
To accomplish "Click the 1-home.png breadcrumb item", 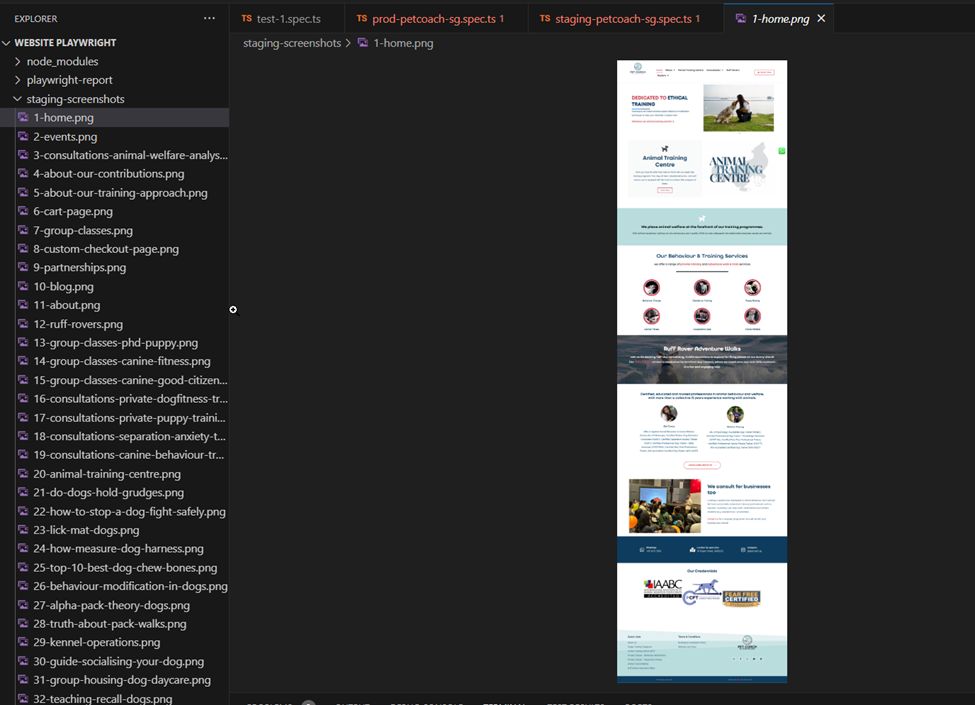I will pyautogui.click(x=403, y=43).
